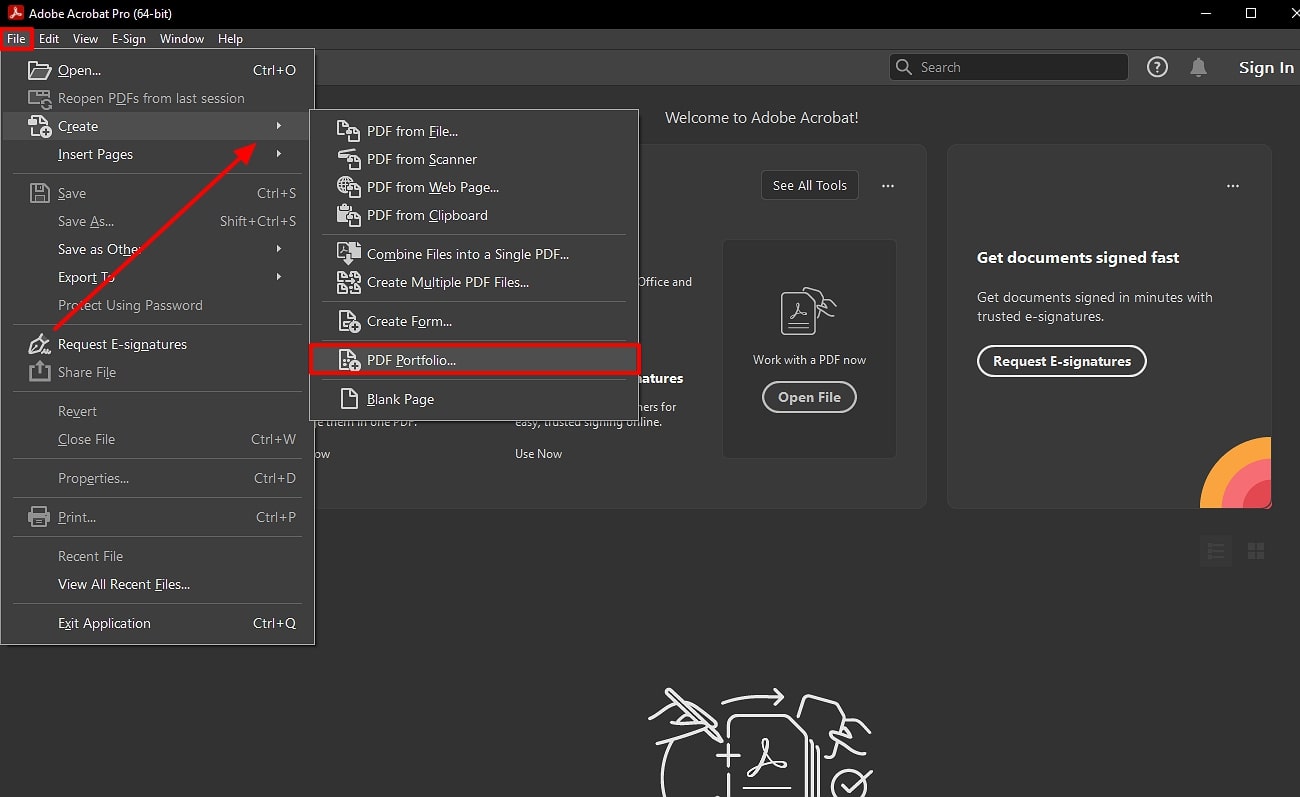Open the Edit menu
Viewport: 1300px width, 797px height.
[x=49, y=39]
